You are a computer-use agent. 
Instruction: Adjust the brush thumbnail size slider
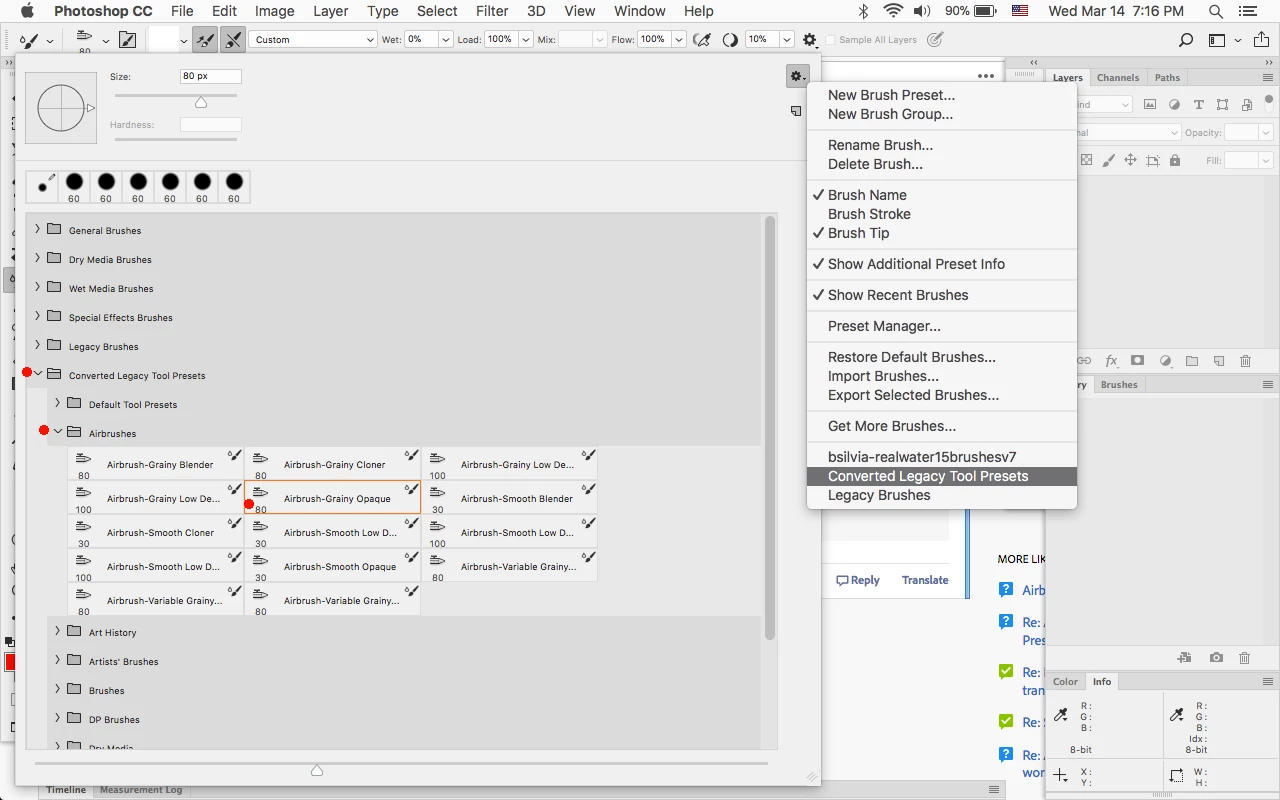[317, 770]
